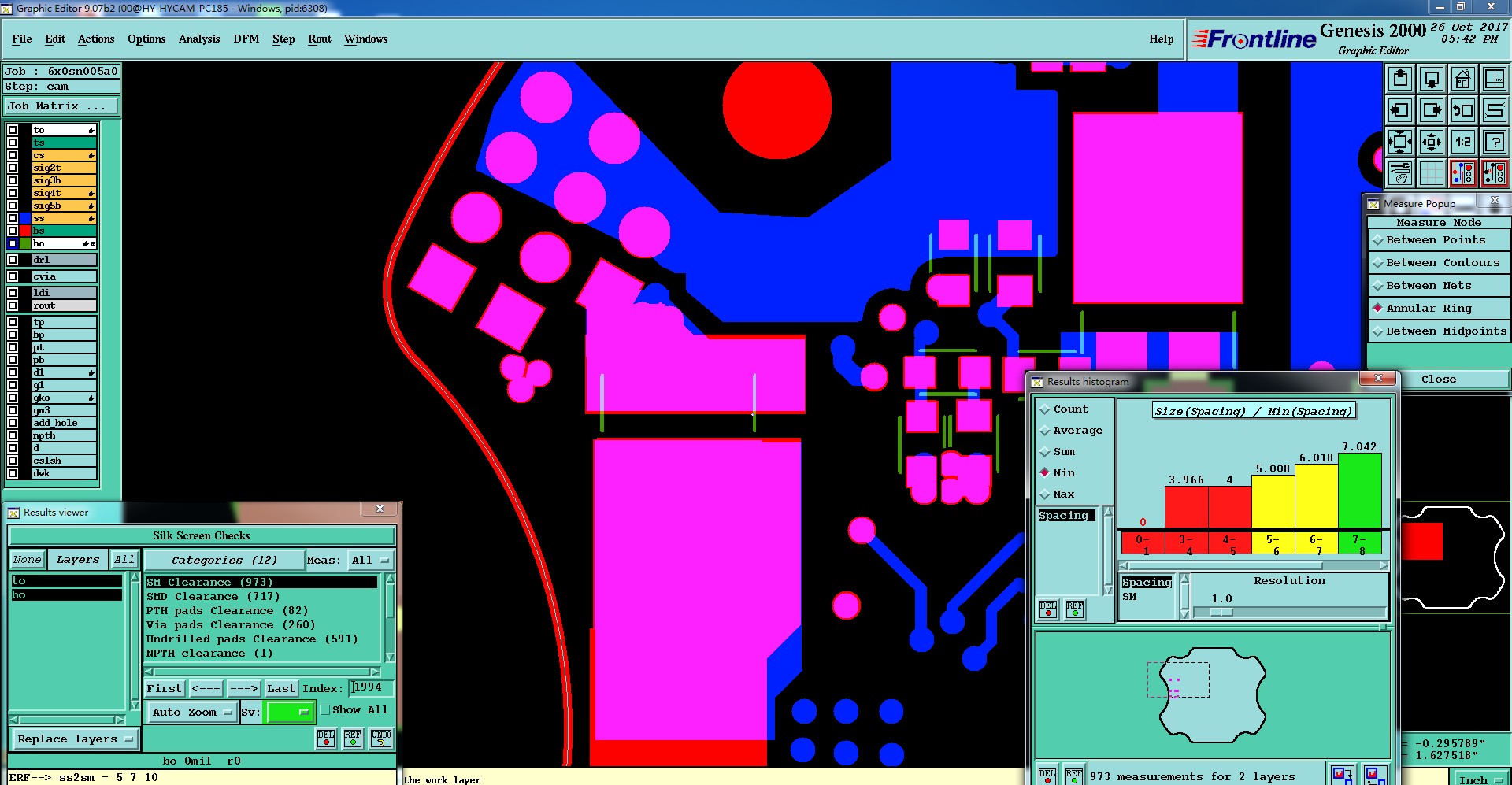The height and width of the screenshot is (785, 1512).
Task: Toggle visibility checkbox for layer drl
Action: point(13,260)
